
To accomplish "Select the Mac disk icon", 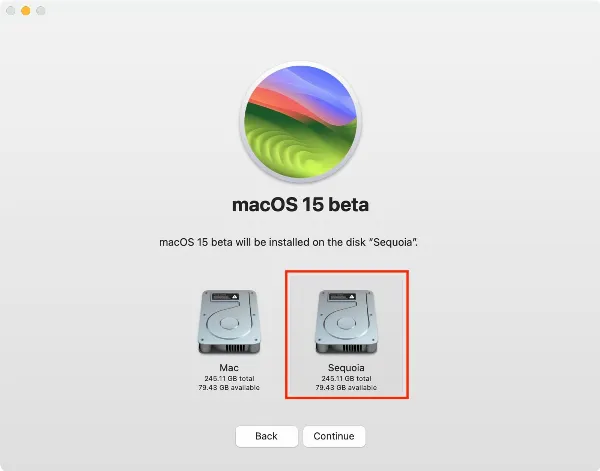I will [231, 323].
